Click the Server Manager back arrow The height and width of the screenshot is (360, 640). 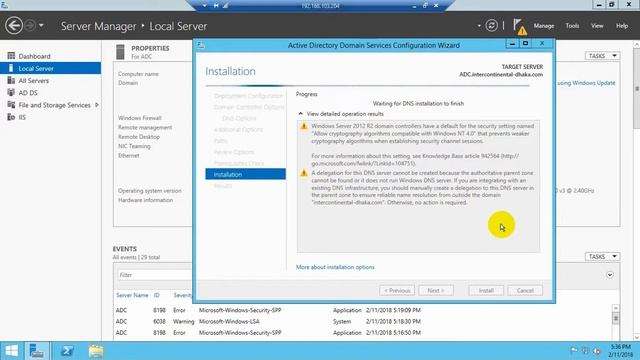click(x=14, y=26)
